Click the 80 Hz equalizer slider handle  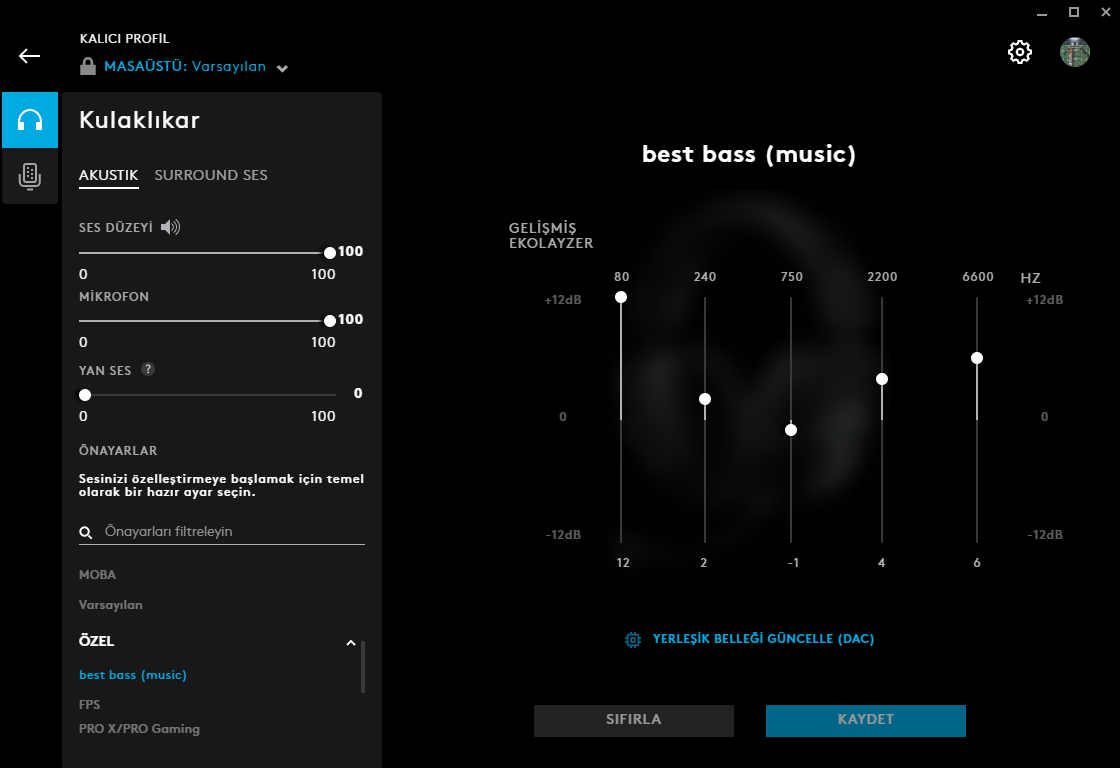click(x=621, y=297)
